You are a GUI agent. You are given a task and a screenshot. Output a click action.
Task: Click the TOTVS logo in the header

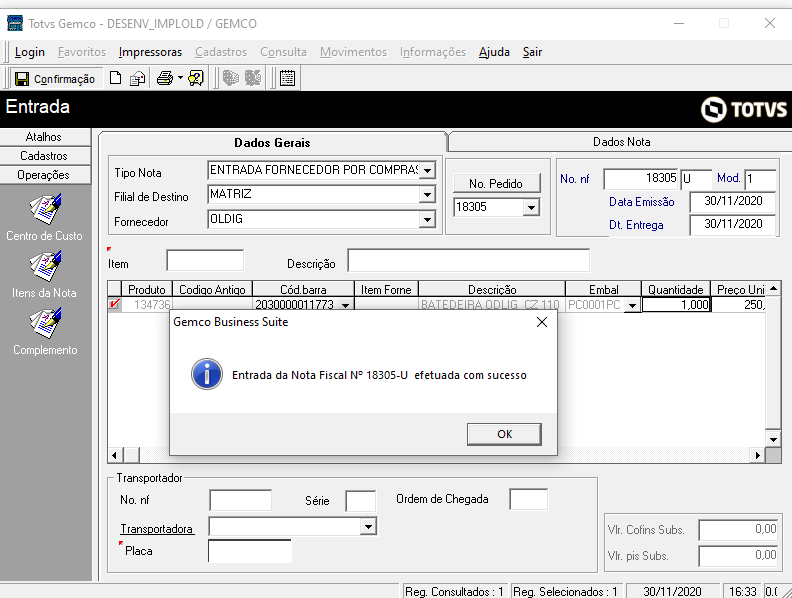pos(744,109)
